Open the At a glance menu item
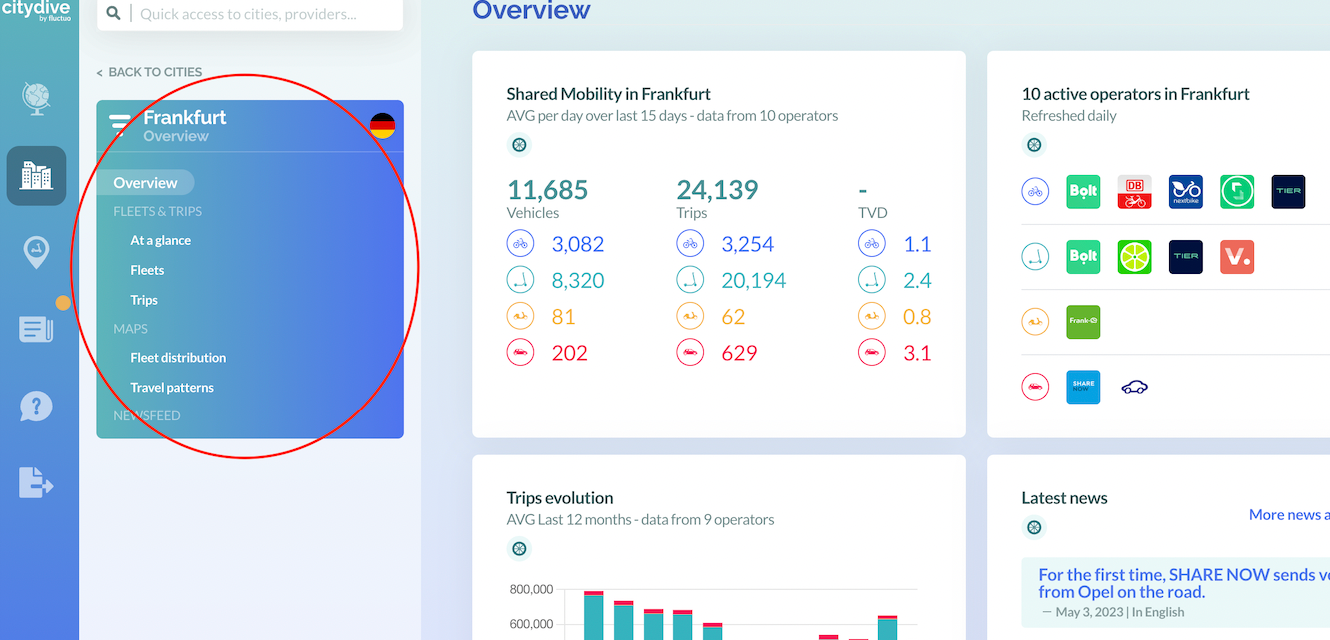The height and width of the screenshot is (640, 1330). click(x=160, y=240)
